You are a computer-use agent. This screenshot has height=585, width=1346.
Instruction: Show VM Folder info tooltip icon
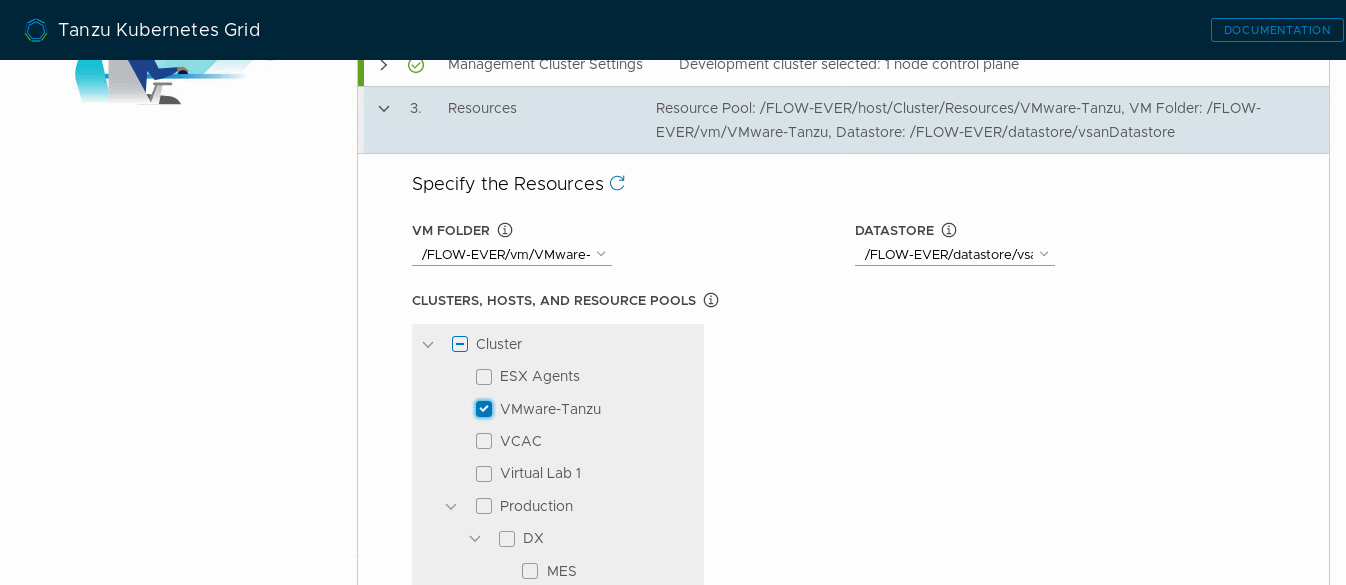(x=505, y=230)
